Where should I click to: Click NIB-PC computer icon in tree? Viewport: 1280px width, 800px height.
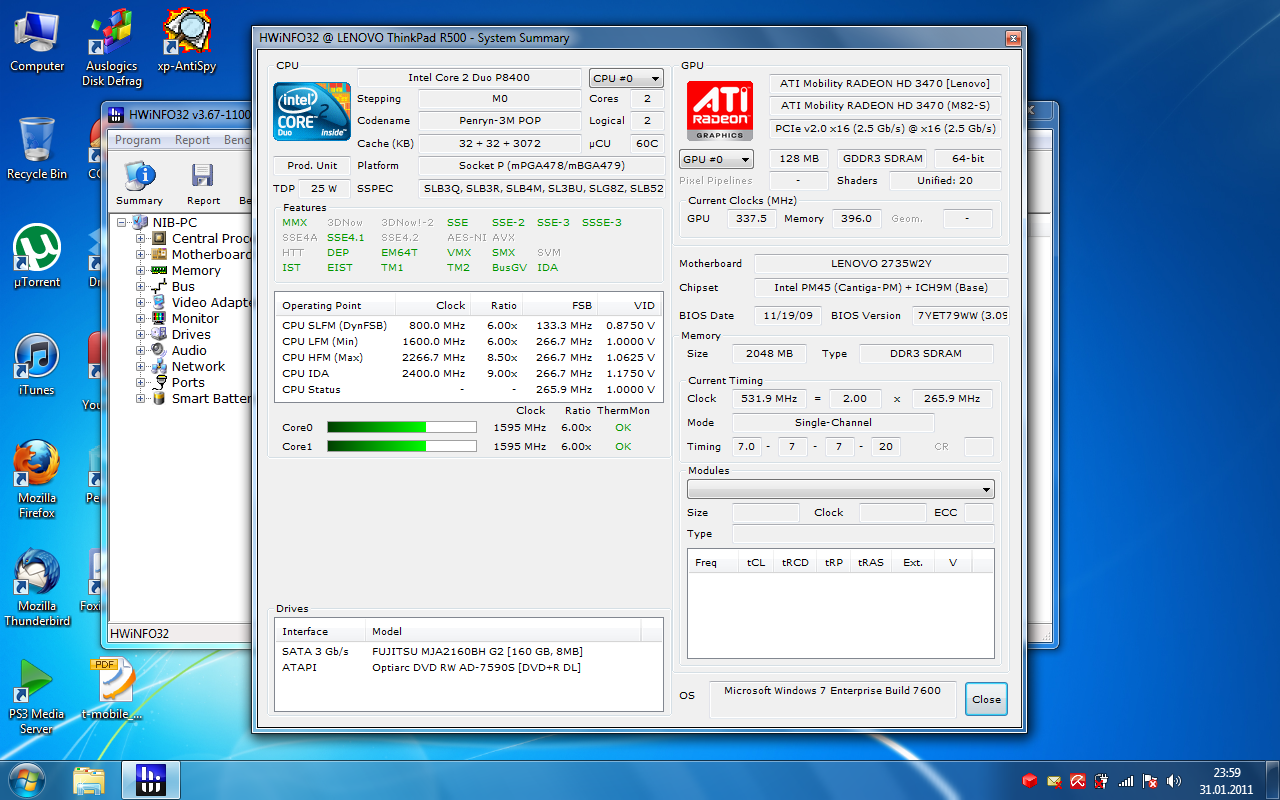pos(141,222)
